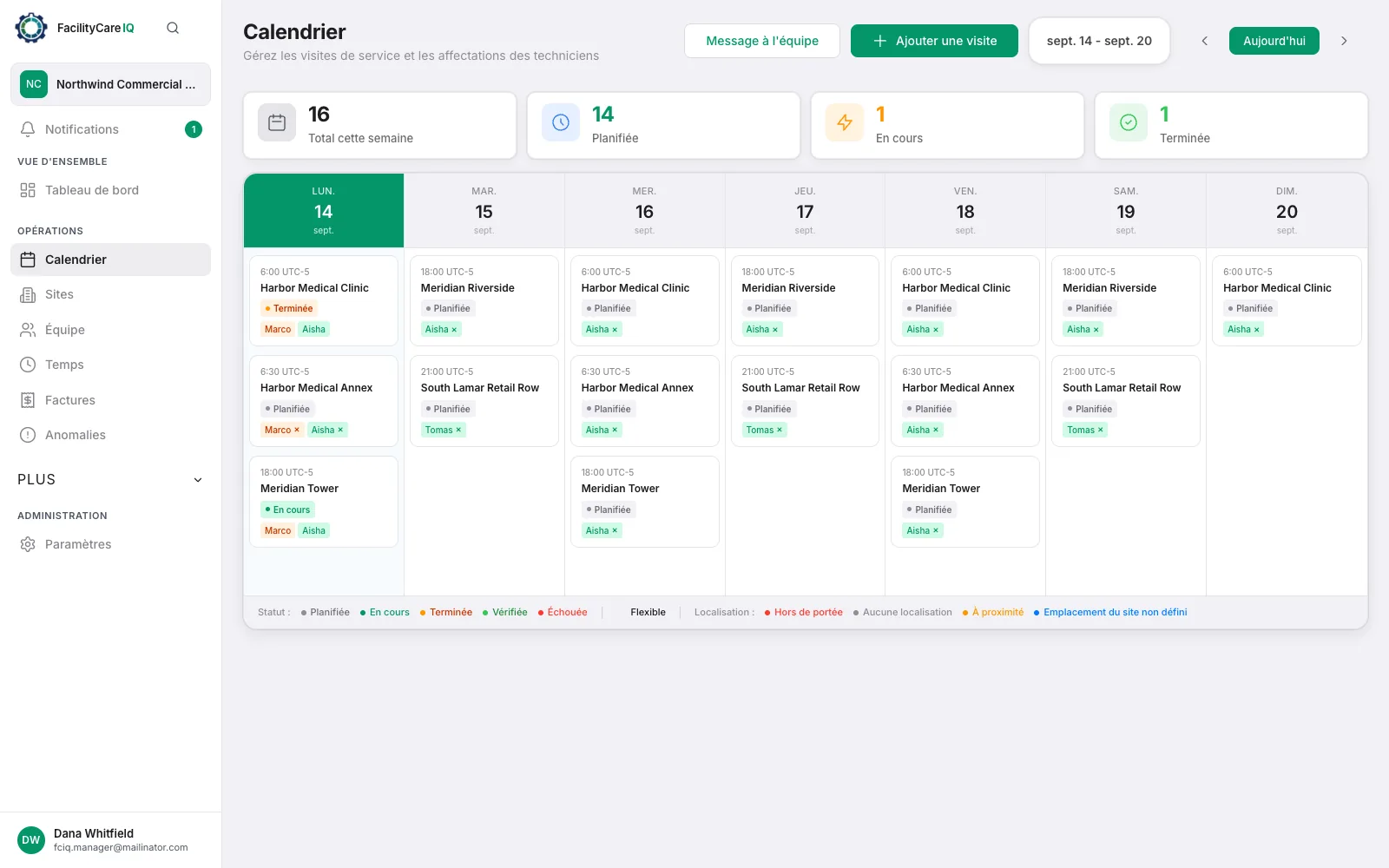This screenshot has height=868, width=1389.
Task: Click the Vérifiée status legend entry
Action: 505,612
